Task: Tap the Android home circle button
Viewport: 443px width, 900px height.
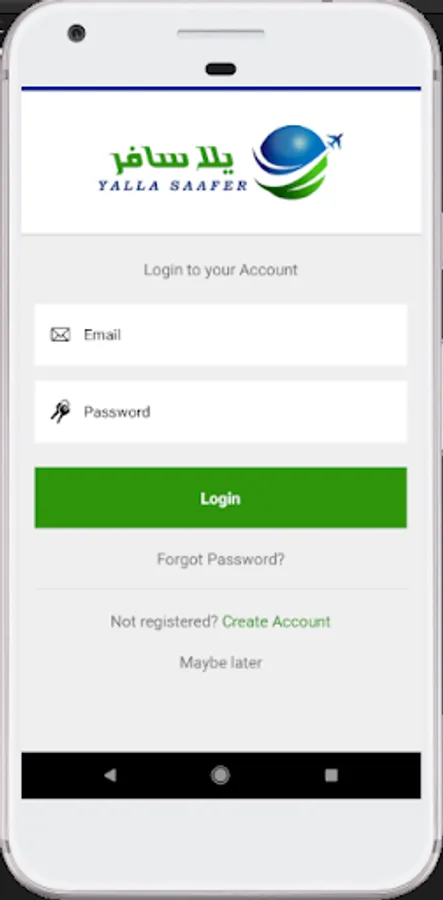Action: coord(220,775)
